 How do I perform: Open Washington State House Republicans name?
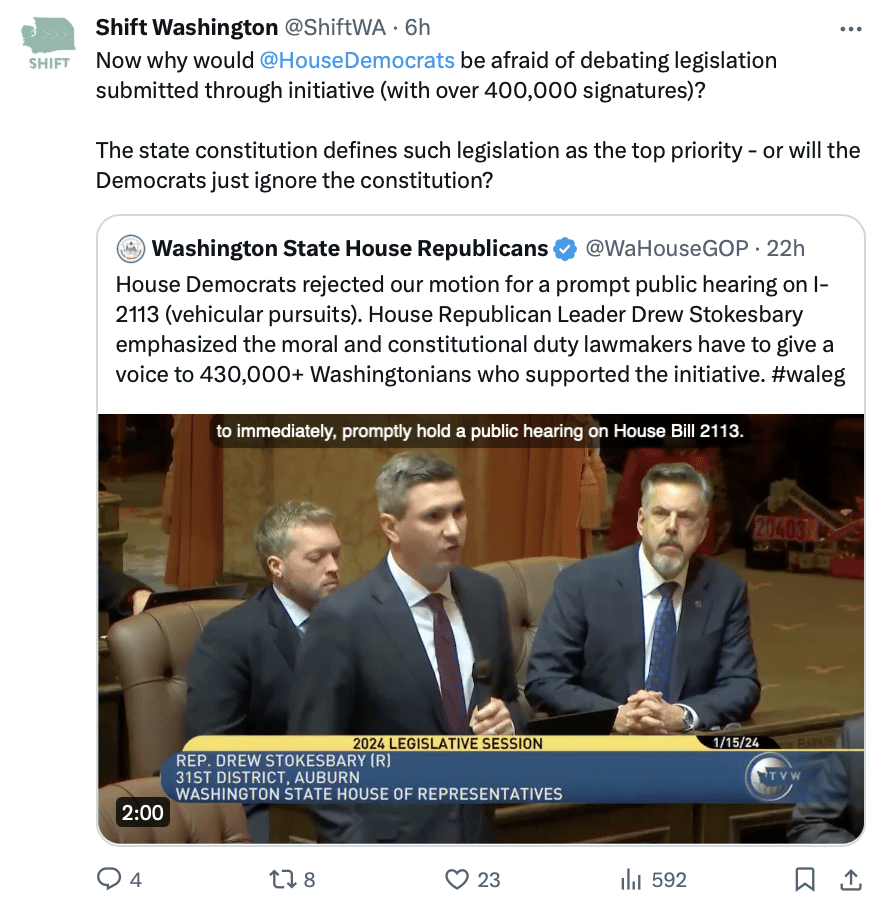click(x=350, y=248)
